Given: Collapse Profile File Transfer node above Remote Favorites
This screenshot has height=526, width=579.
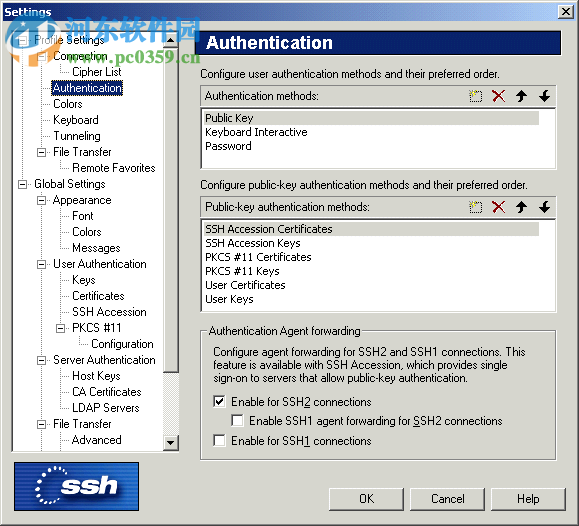Looking at the screenshot, I should 42,152.
